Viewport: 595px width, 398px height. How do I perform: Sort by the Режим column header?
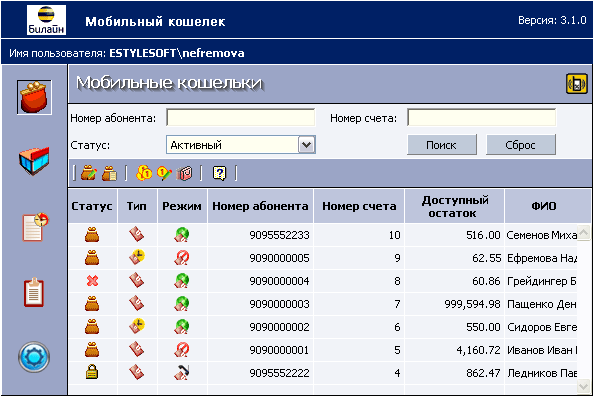click(x=182, y=206)
